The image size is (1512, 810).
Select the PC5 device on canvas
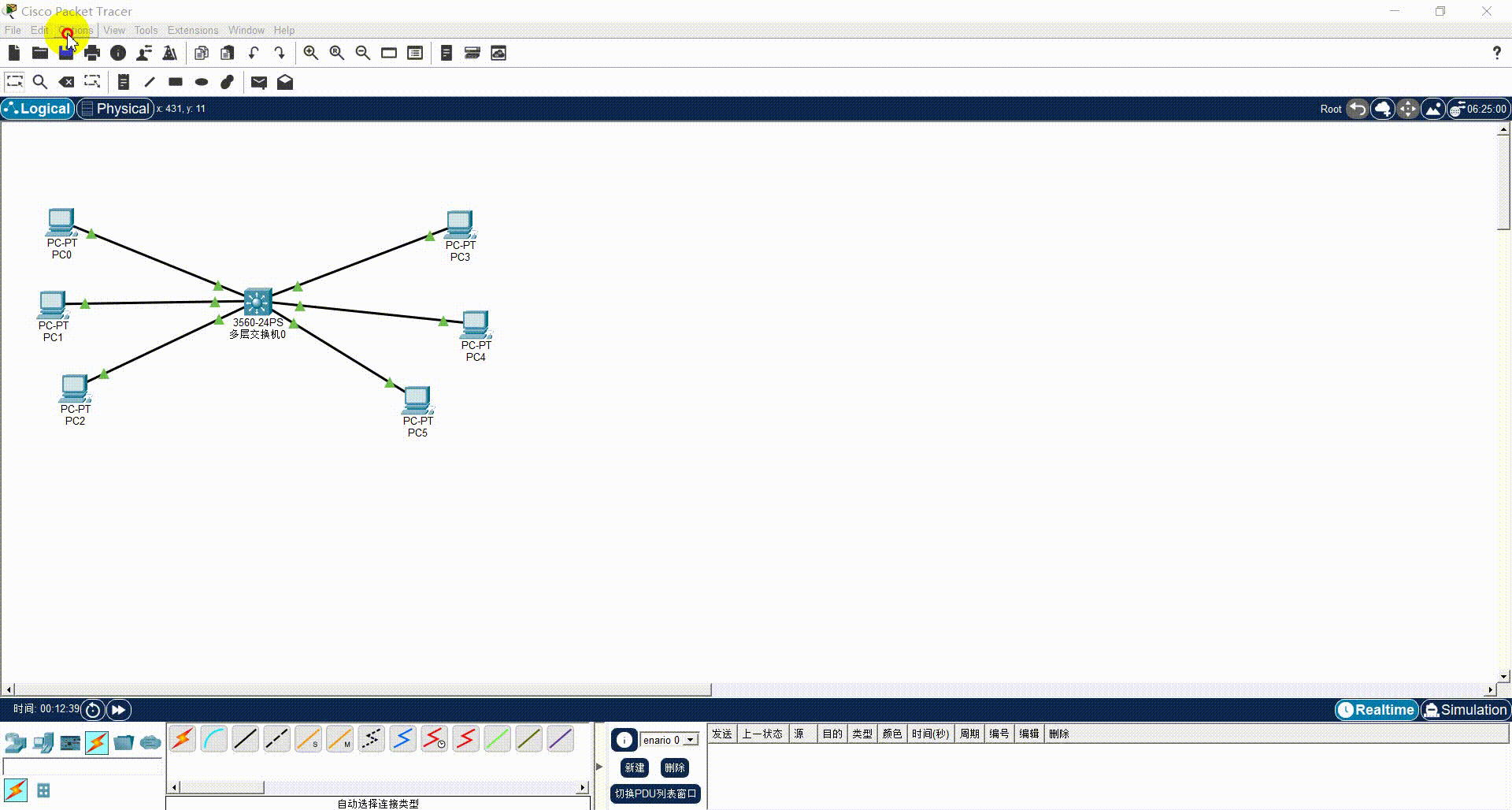point(417,400)
